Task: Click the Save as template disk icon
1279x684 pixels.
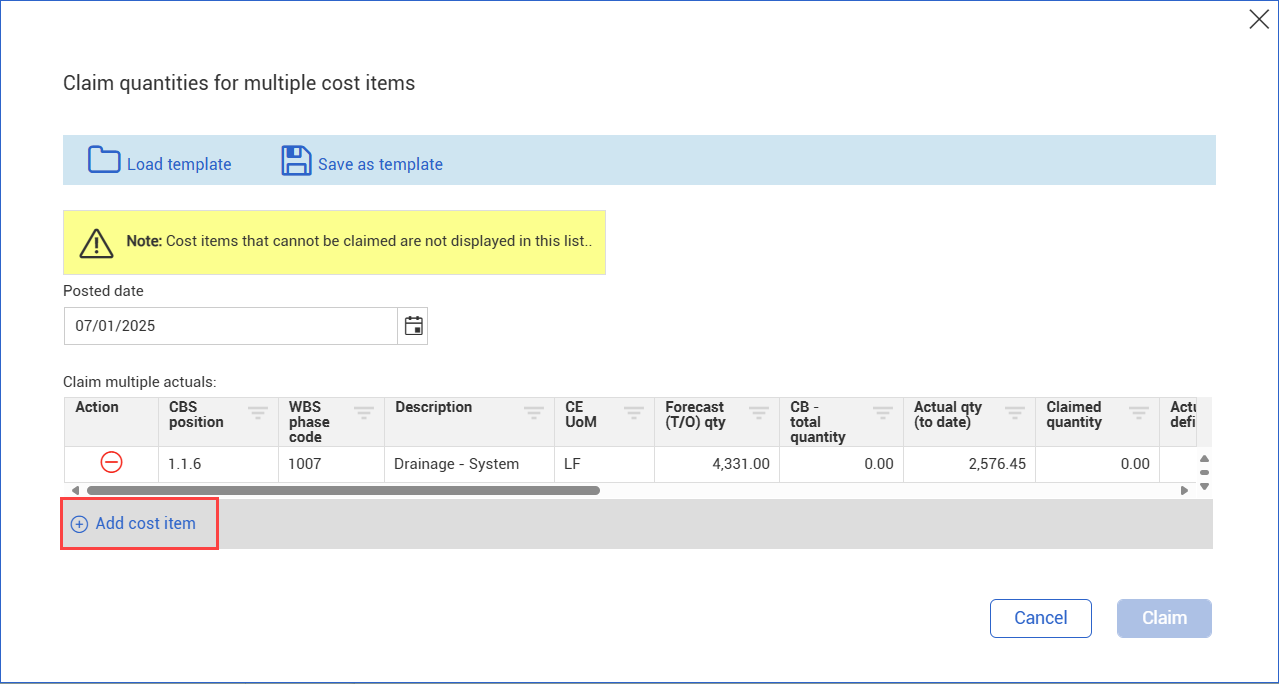Action: [x=296, y=161]
